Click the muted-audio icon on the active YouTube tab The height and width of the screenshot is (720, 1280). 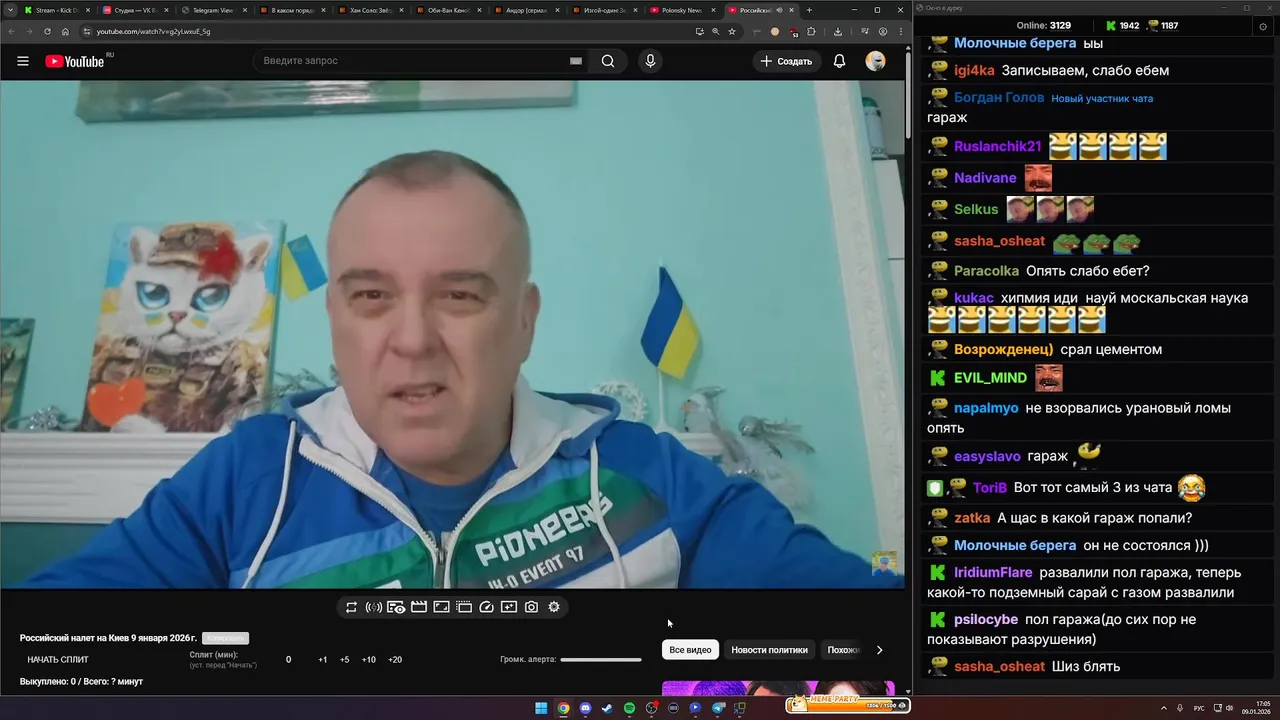point(779,10)
